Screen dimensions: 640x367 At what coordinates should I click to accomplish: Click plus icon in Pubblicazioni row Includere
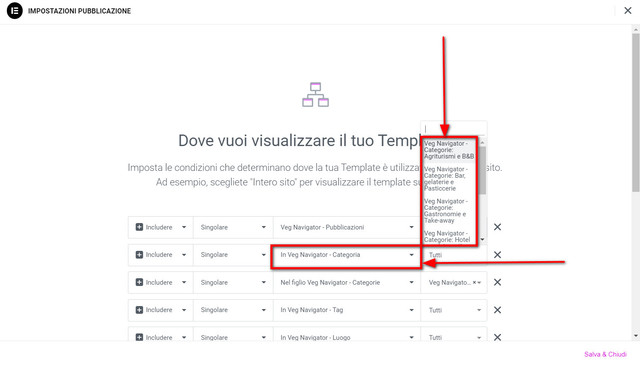(x=139, y=227)
